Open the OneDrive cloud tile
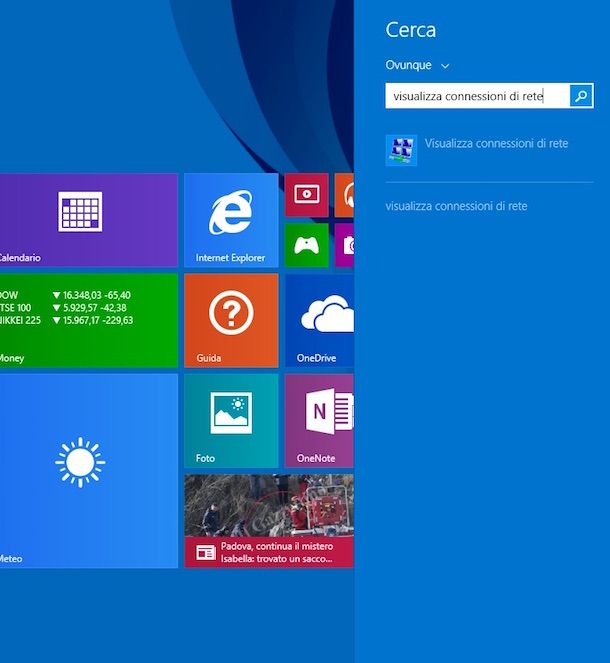The width and height of the screenshot is (610, 663). tap(319, 320)
